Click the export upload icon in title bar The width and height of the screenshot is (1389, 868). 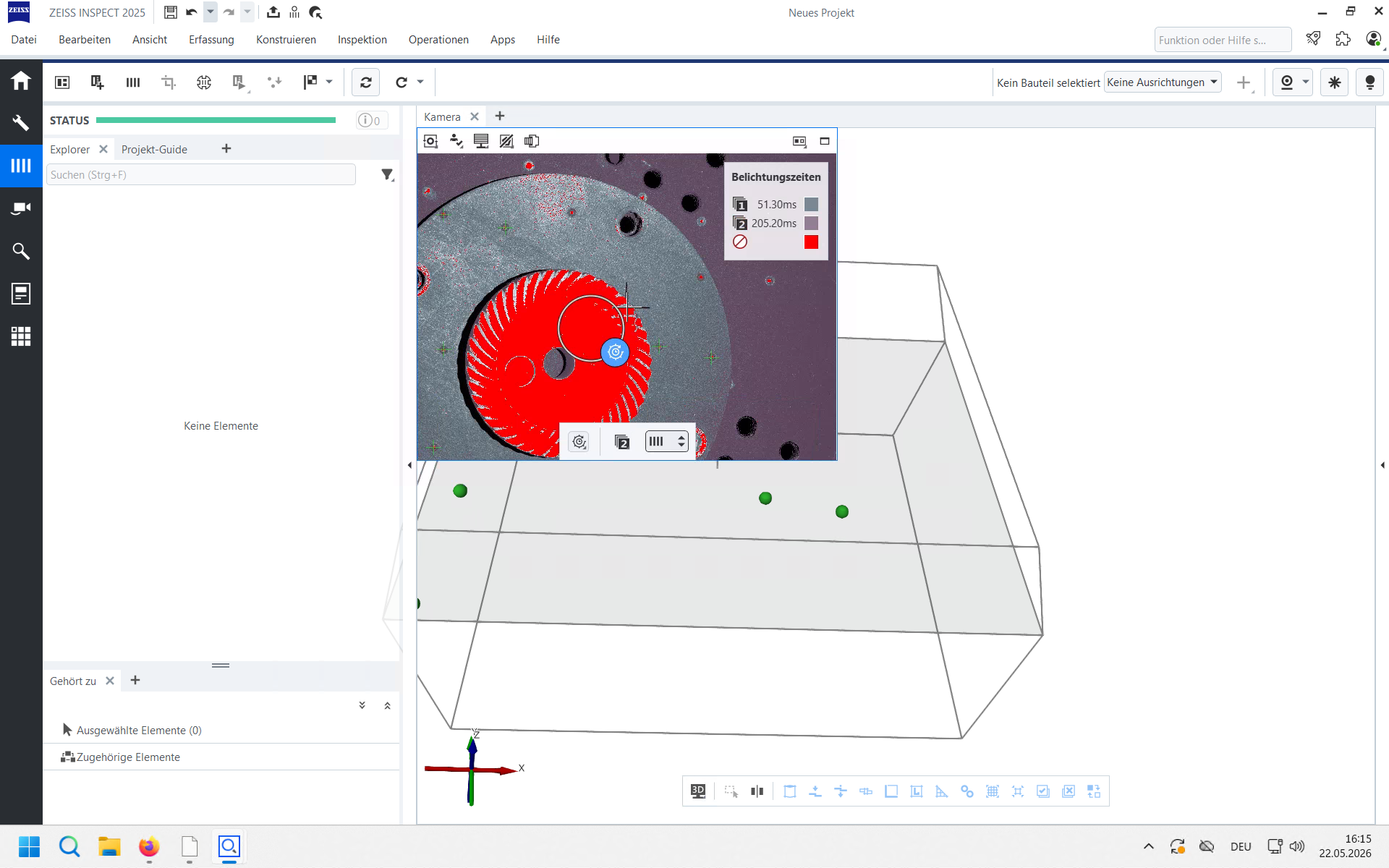(x=273, y=12)
